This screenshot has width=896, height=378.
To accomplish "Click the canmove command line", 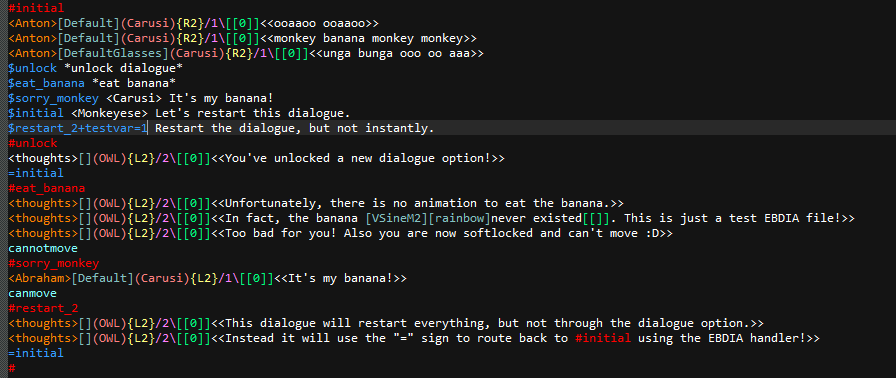I will [x=33, y=293].
